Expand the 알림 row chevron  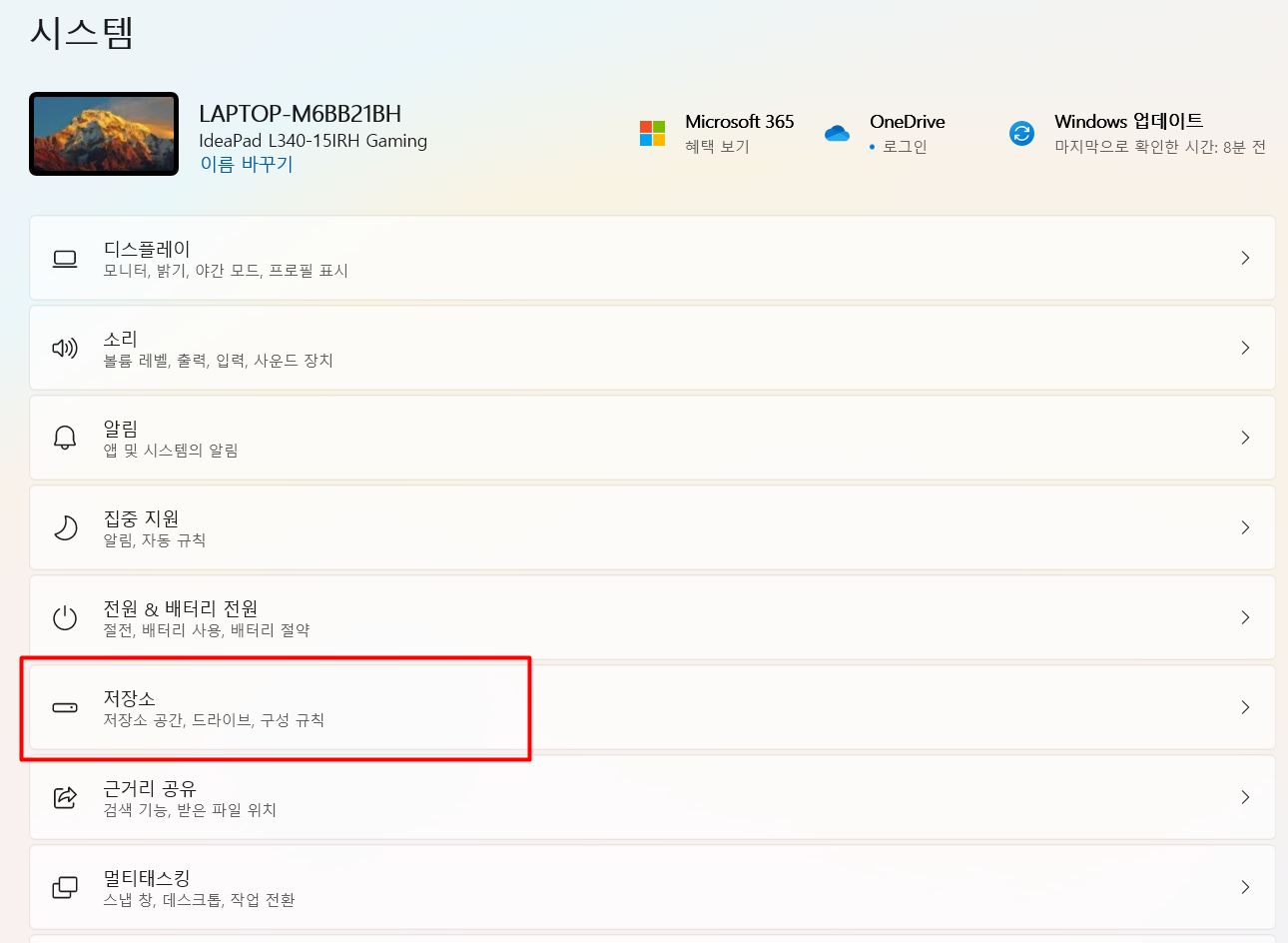click(1245, 438)
